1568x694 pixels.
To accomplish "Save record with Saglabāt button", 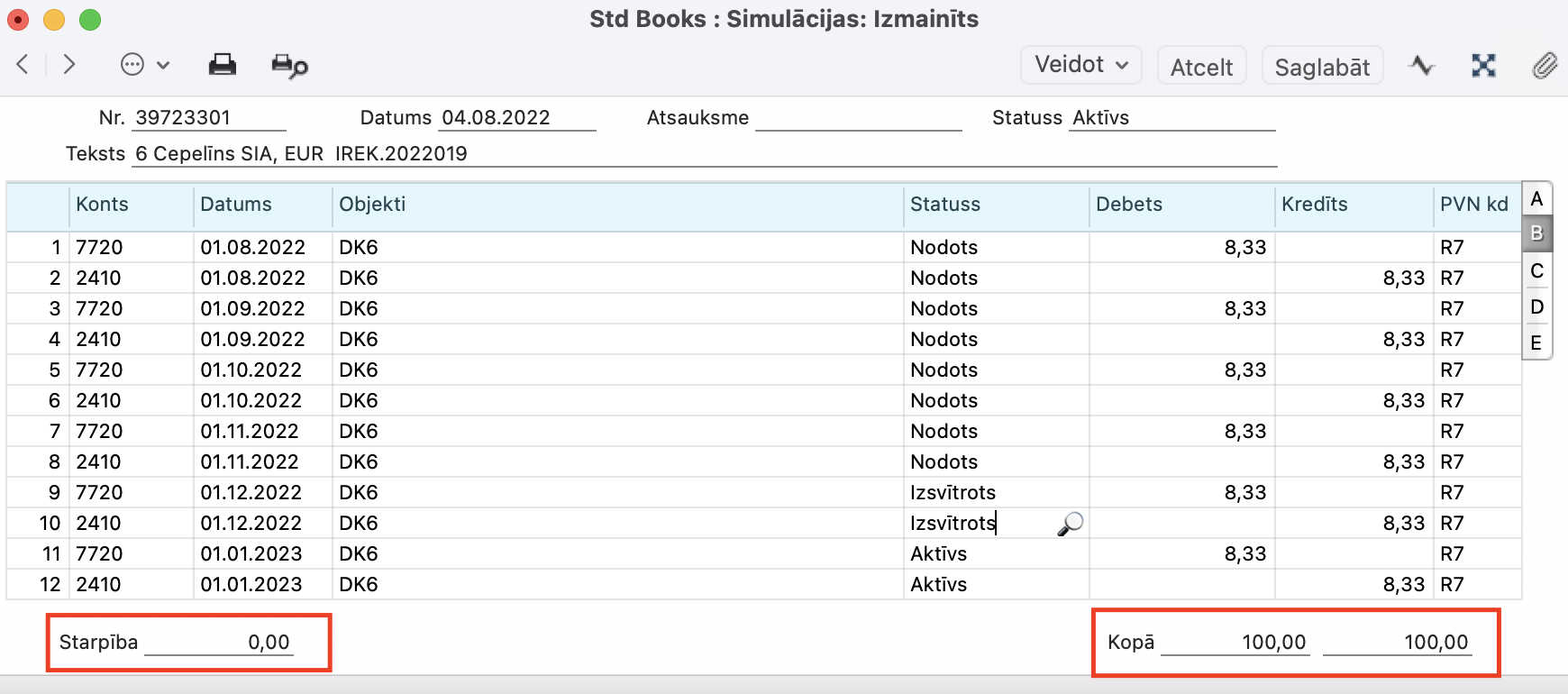I will pos(1322,67).
